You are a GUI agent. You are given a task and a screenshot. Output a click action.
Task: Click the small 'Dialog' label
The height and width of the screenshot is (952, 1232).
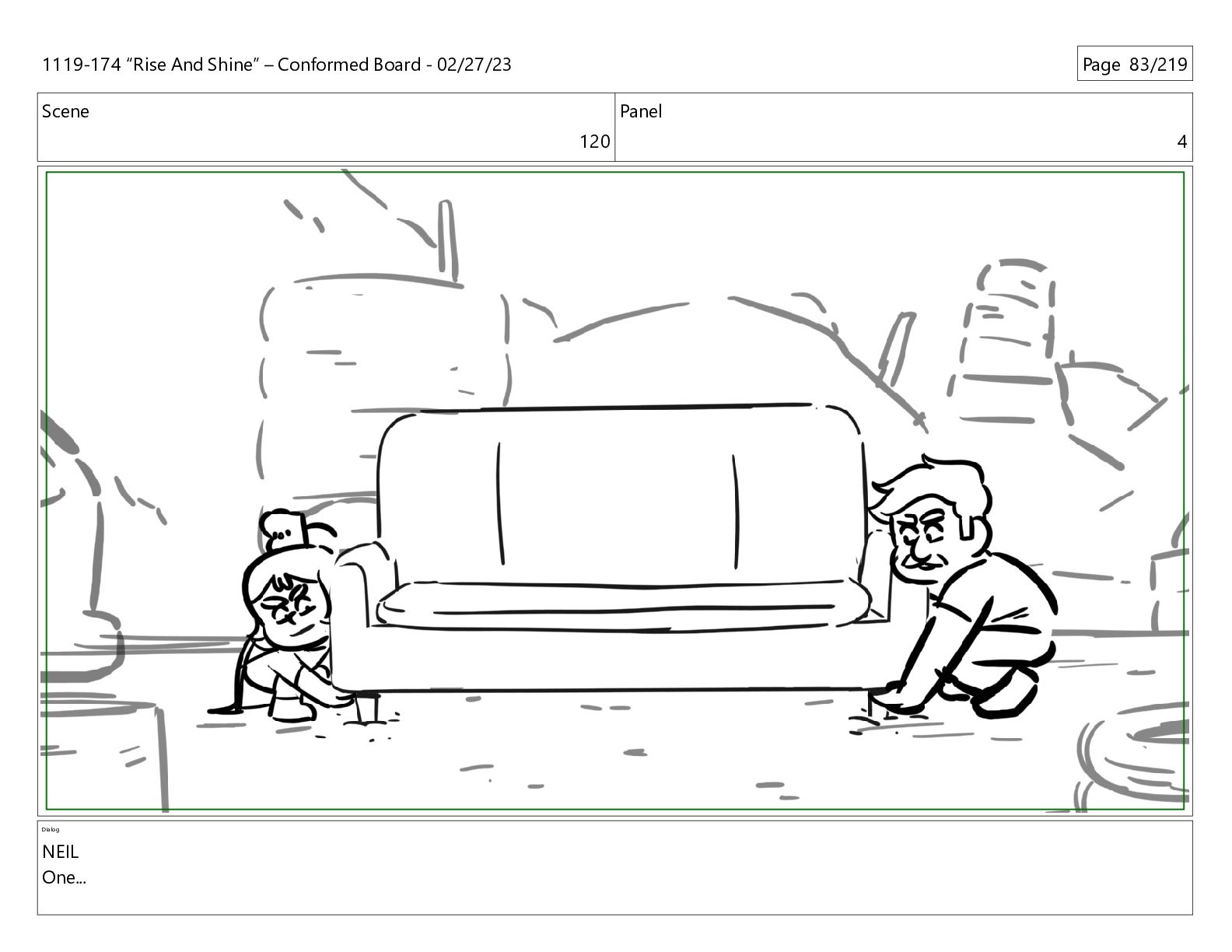(51, 830)
